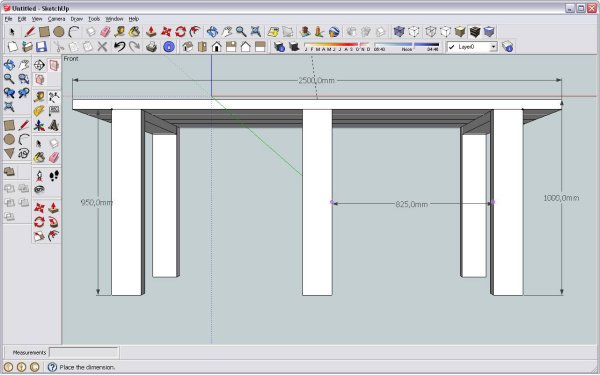Select the 3D Text tool in left panel
The width and height of the screenshot is (600, 375).
click(x=54, y=126)
